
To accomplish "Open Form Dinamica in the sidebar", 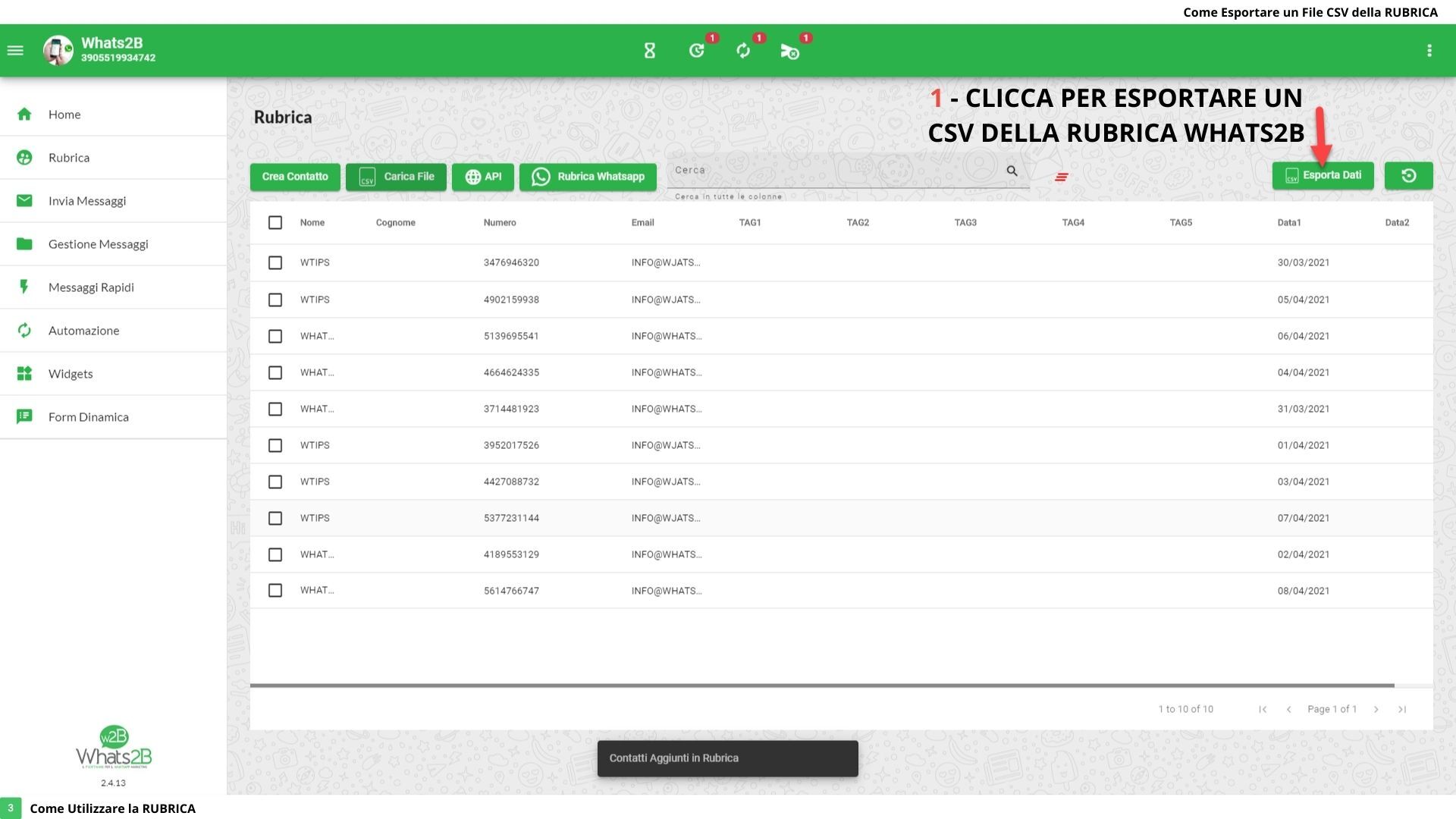I will click(114, 417).
